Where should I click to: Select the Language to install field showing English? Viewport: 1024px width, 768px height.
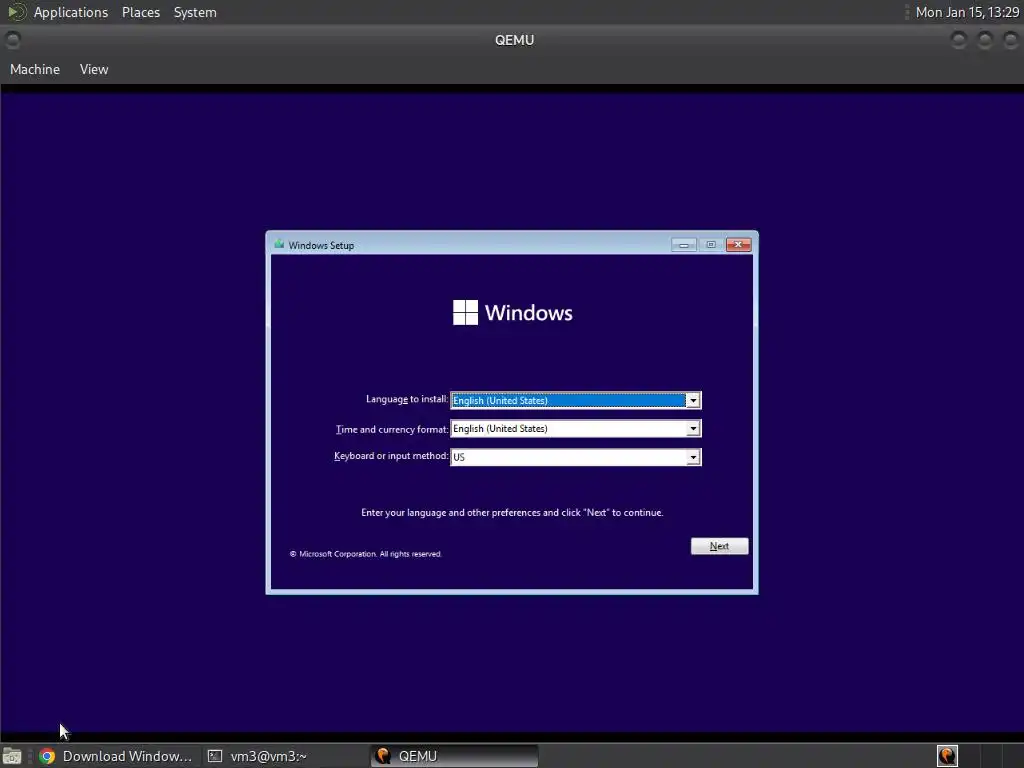[575, 400]
